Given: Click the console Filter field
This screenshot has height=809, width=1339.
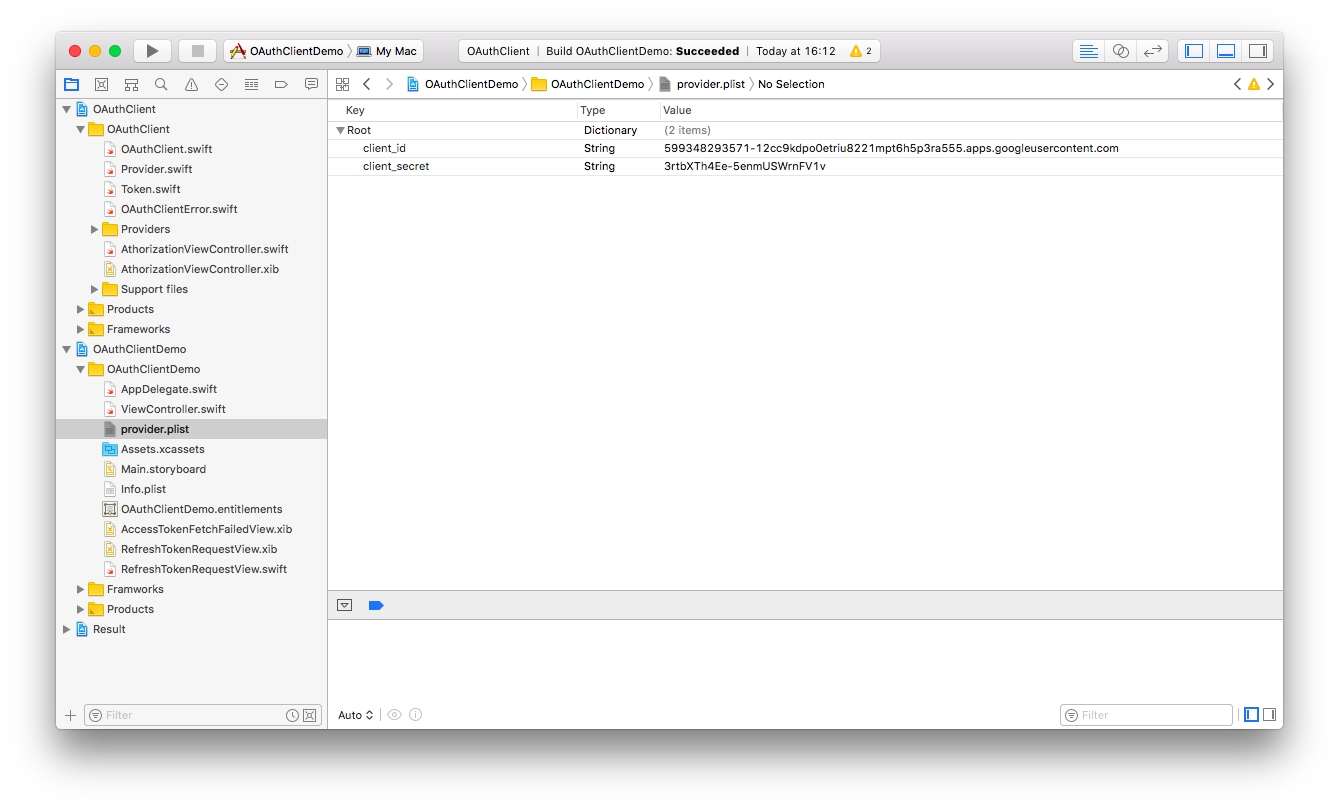Looking at the screenshot, I should click(x=1146, y=715).
